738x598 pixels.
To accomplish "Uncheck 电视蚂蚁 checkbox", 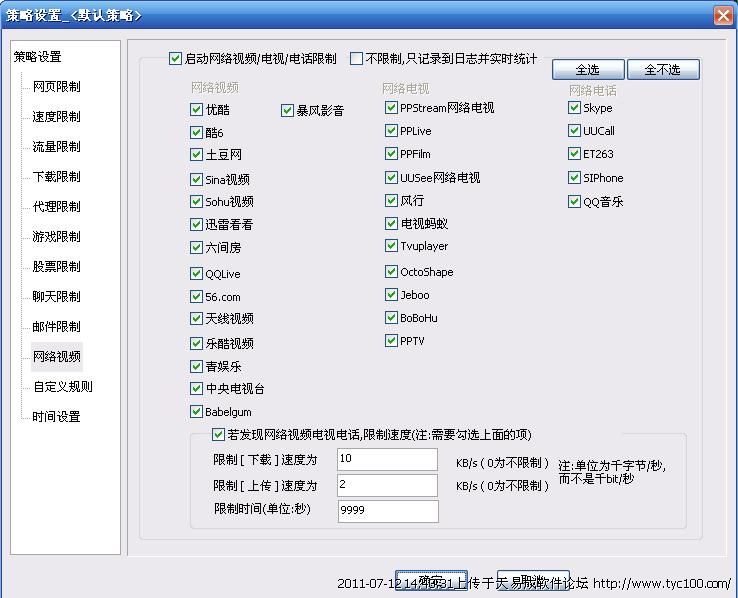I will (x=391, y=223).
